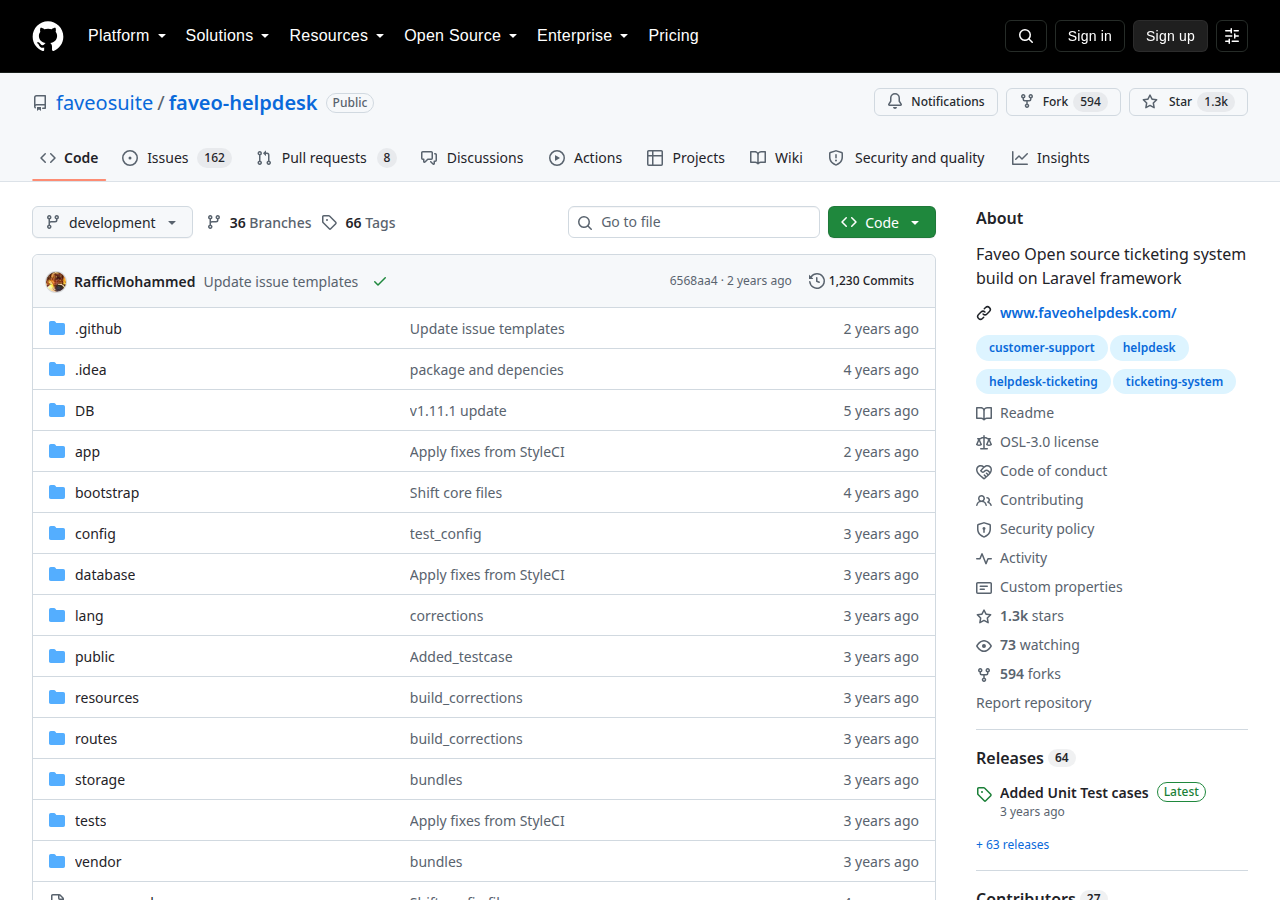The width and height of the screenshot is (1280, 900).
Task: Open the green Code dropdown
Action: click(x=882, y=222)
